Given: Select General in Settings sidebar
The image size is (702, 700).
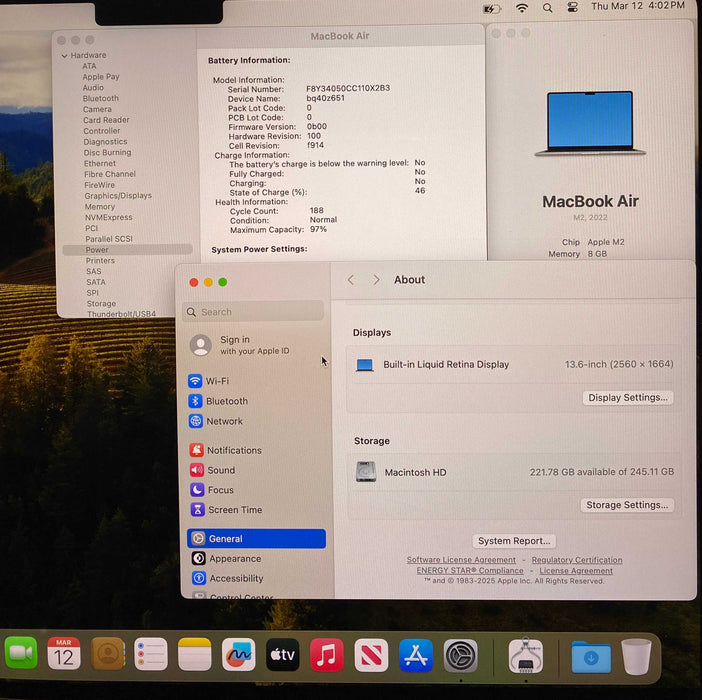Looking at the screenshot, I should (257, 538).
